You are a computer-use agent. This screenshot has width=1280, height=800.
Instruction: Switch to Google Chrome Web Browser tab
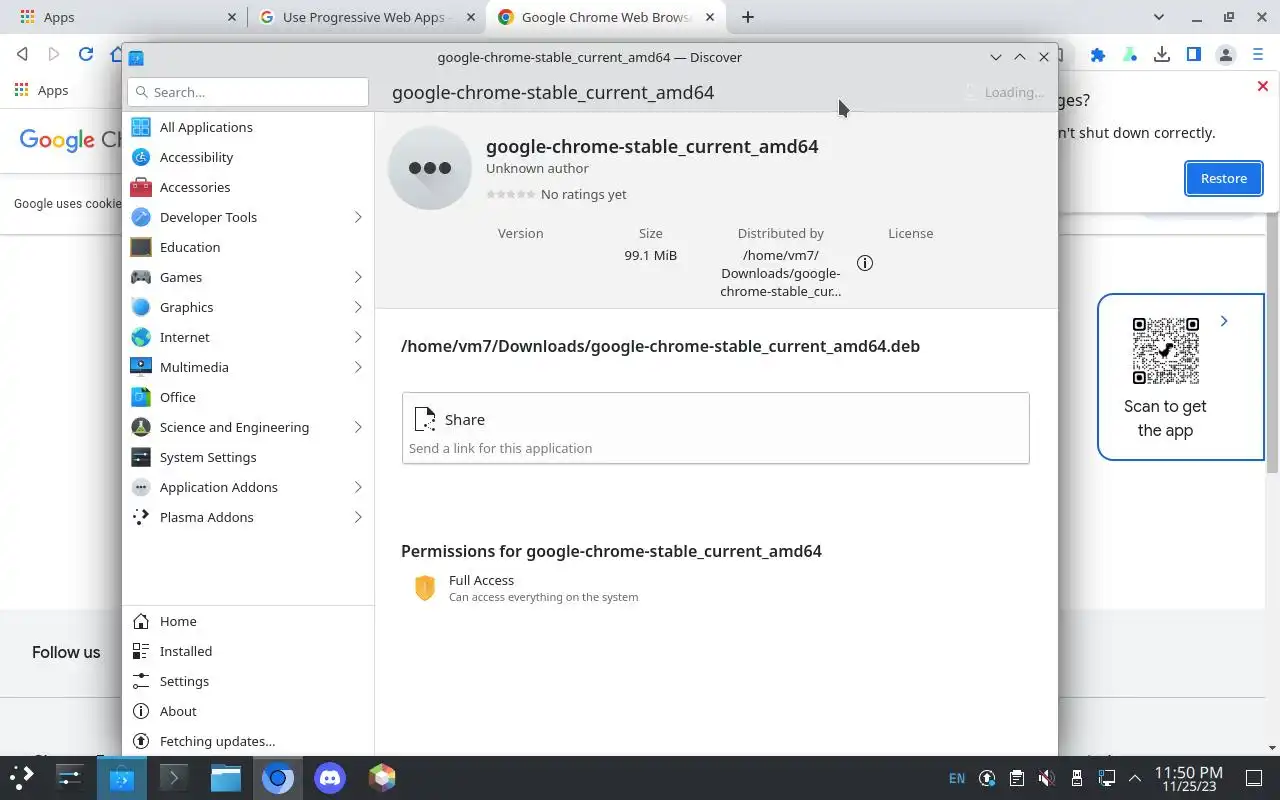(x=606, y=17)
